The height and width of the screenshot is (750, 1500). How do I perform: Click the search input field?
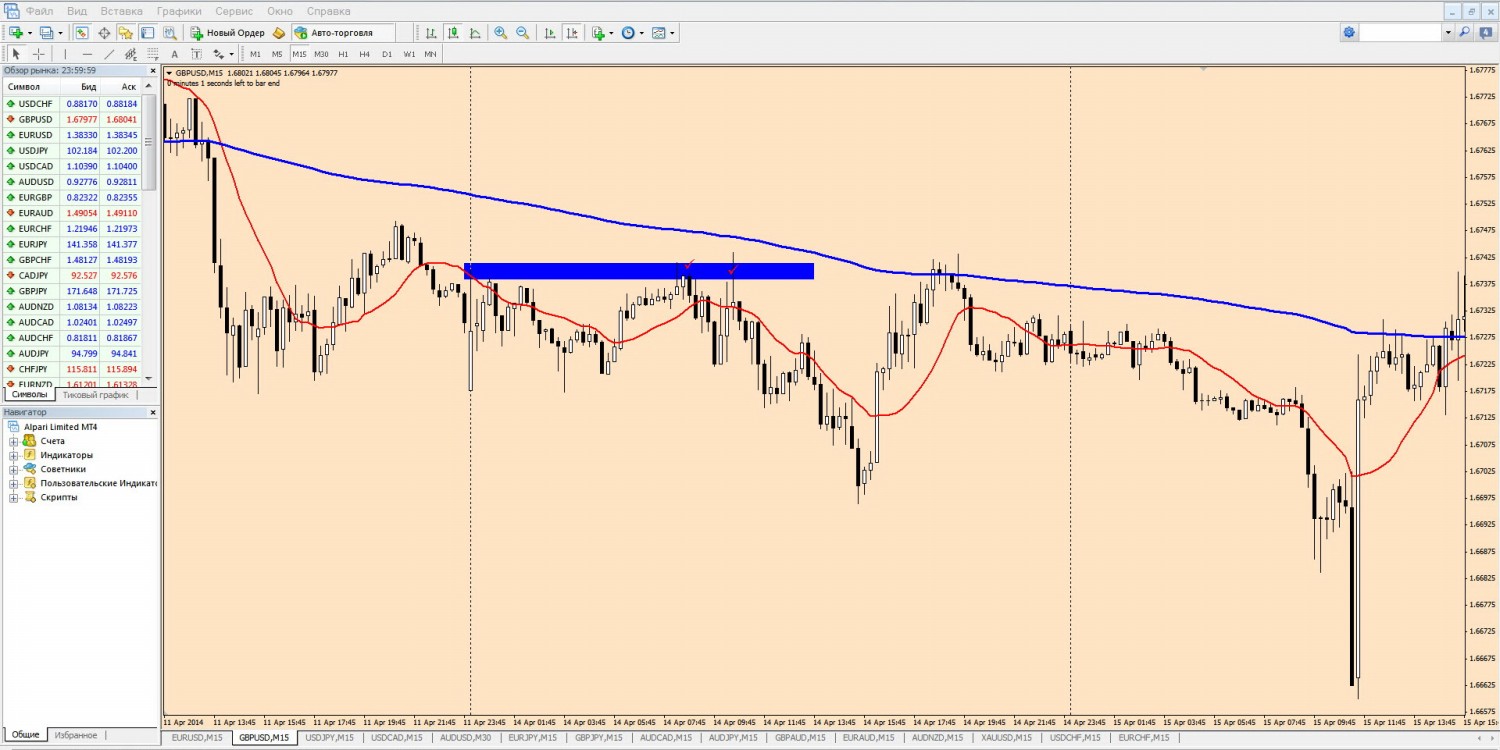click(1400, 33)
